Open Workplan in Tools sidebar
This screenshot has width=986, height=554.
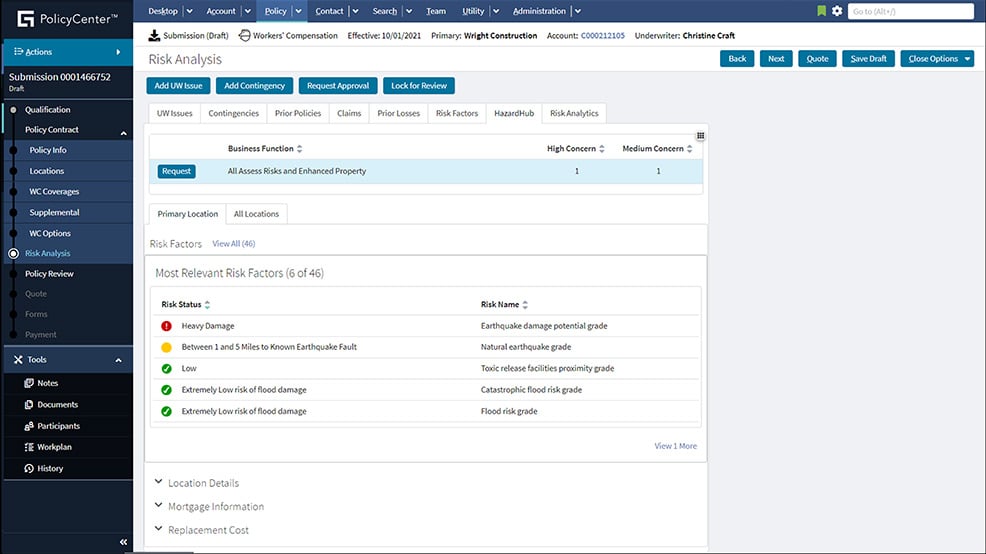(x=54, y=447)
